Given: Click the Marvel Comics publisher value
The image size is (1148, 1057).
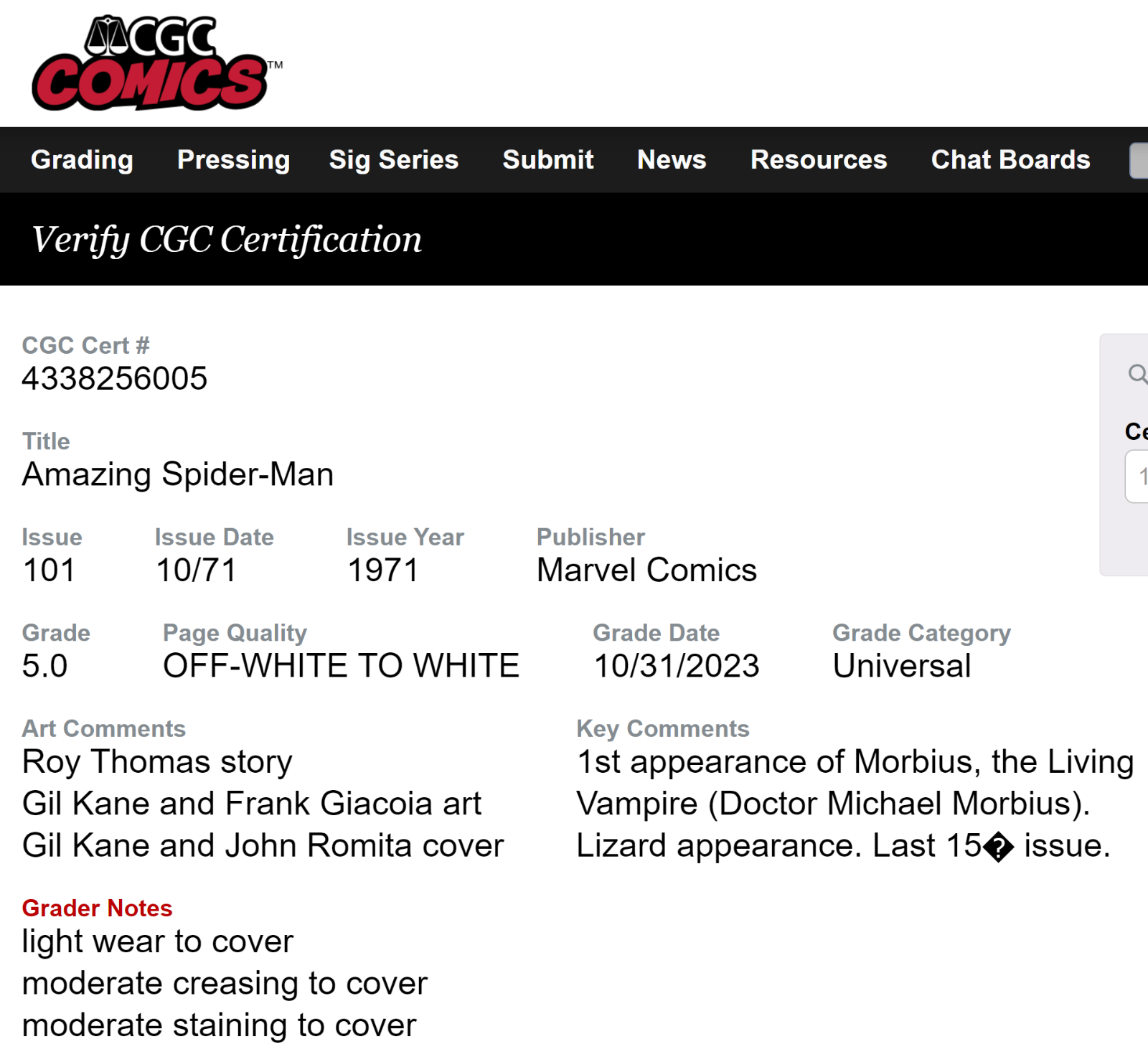Looking at the screenshot, I should tap(646, 570).
